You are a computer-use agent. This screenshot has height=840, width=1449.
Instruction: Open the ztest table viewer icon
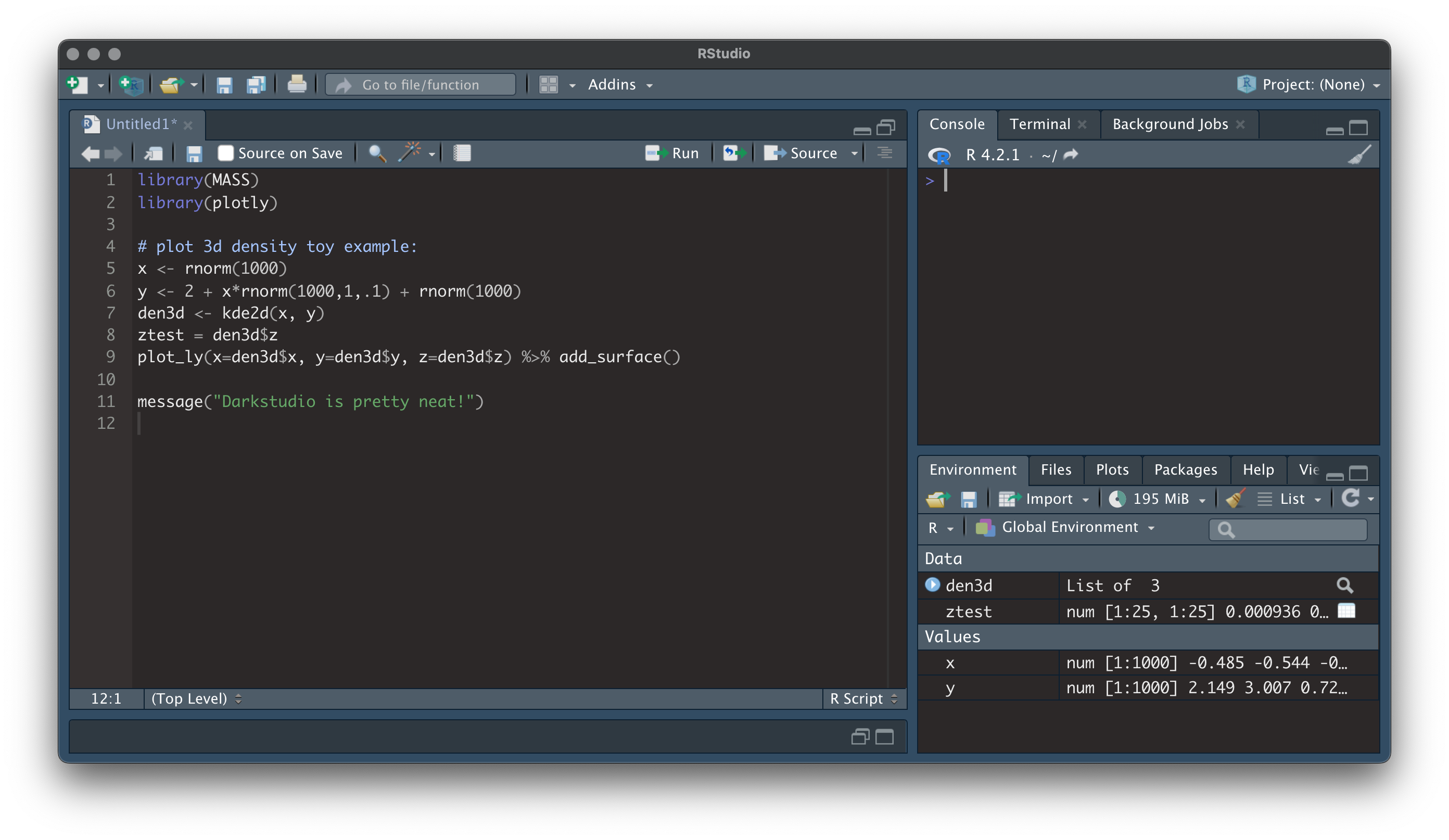tap(1346, 610)
